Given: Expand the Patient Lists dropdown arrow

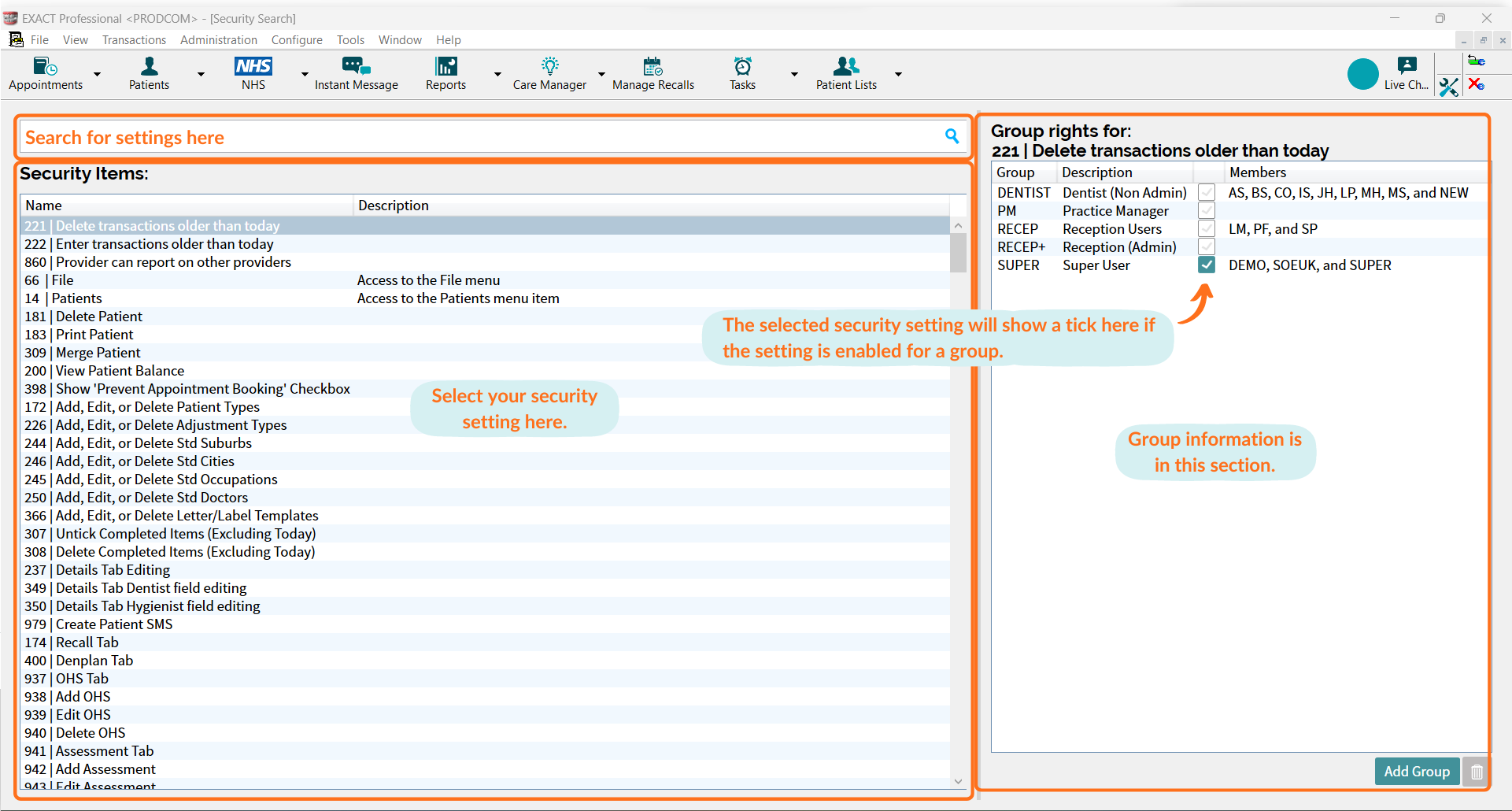Looking at the screenshot, I should point(898,74).
